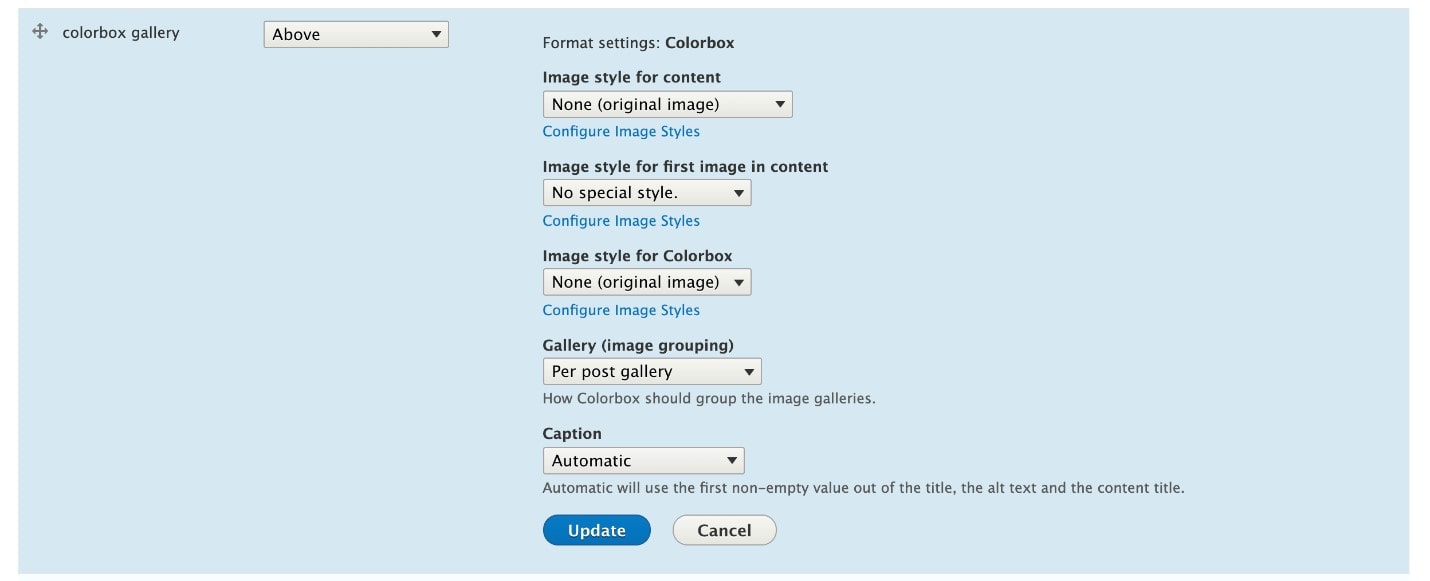Click the arrow on the Above dropdown
This screenshot has height=581, width=1430.
pyautogui.click(x=437, y=33)
